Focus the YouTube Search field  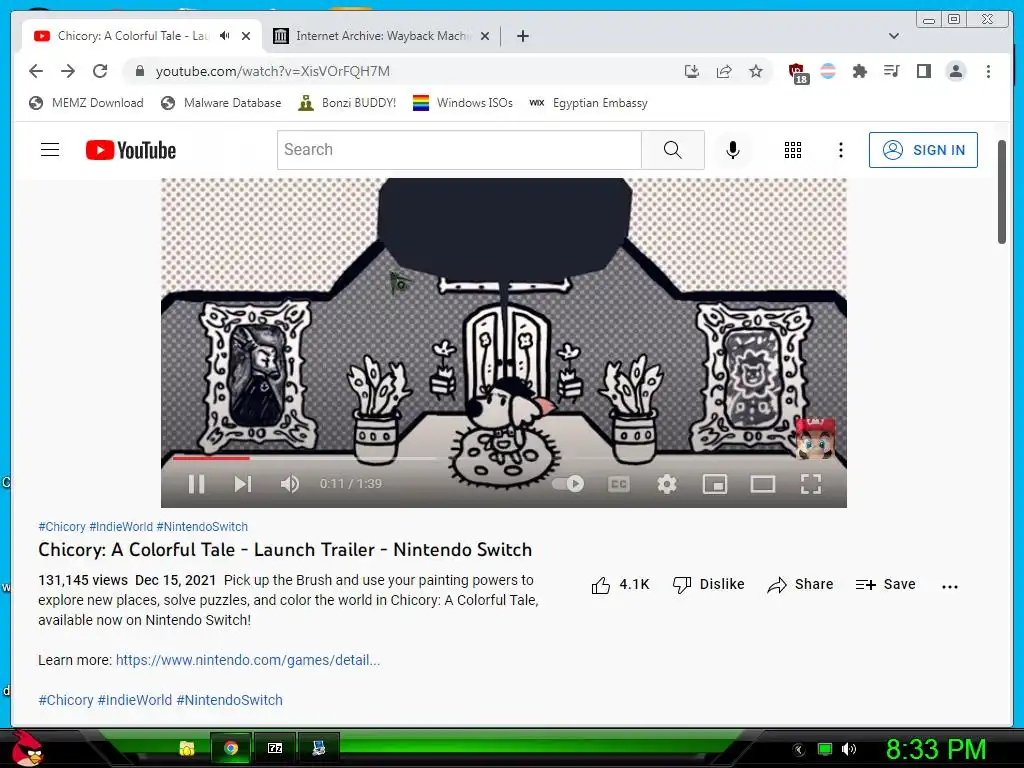(x=459, y=150)
